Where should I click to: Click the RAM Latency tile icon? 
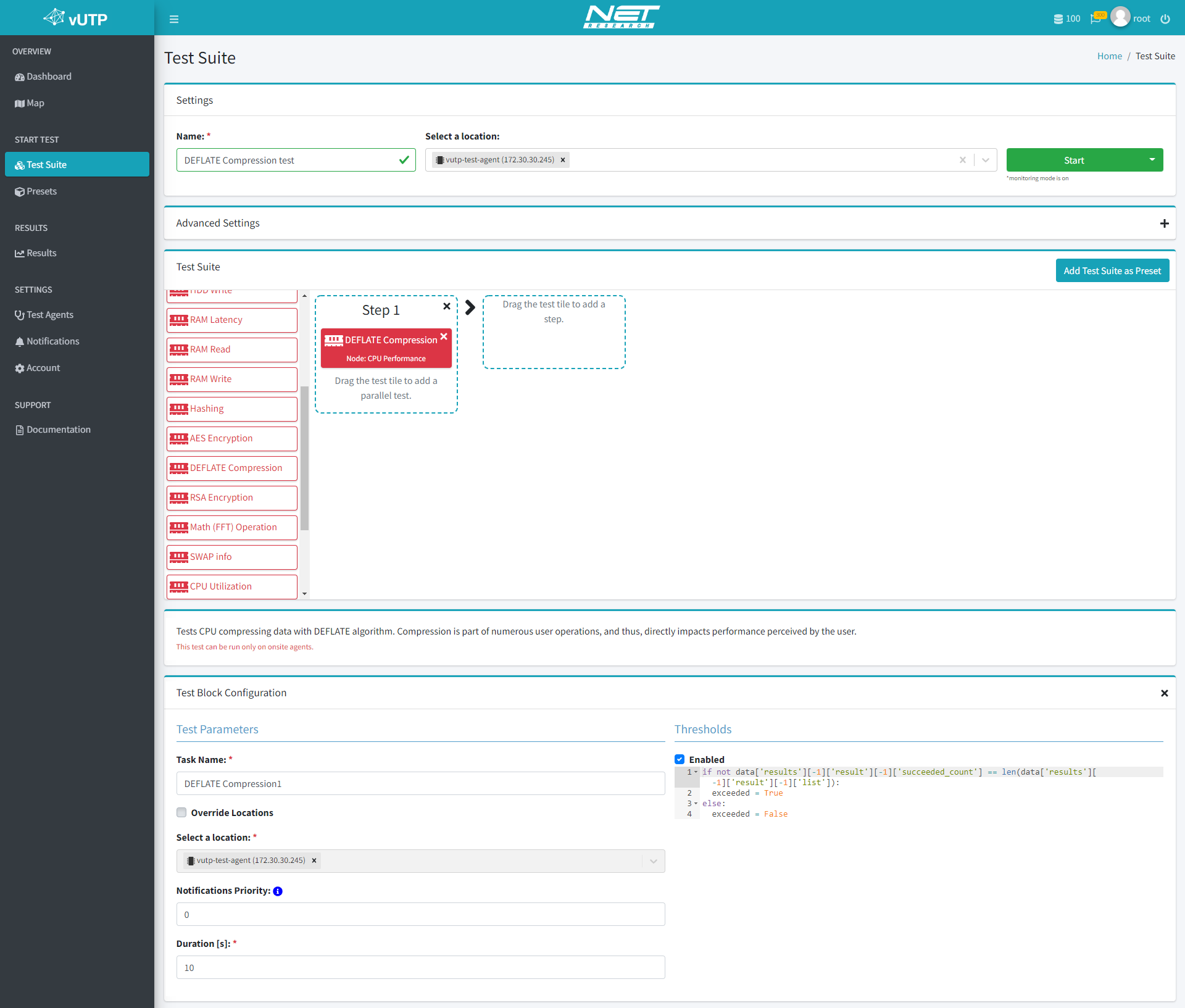(179, 320)
